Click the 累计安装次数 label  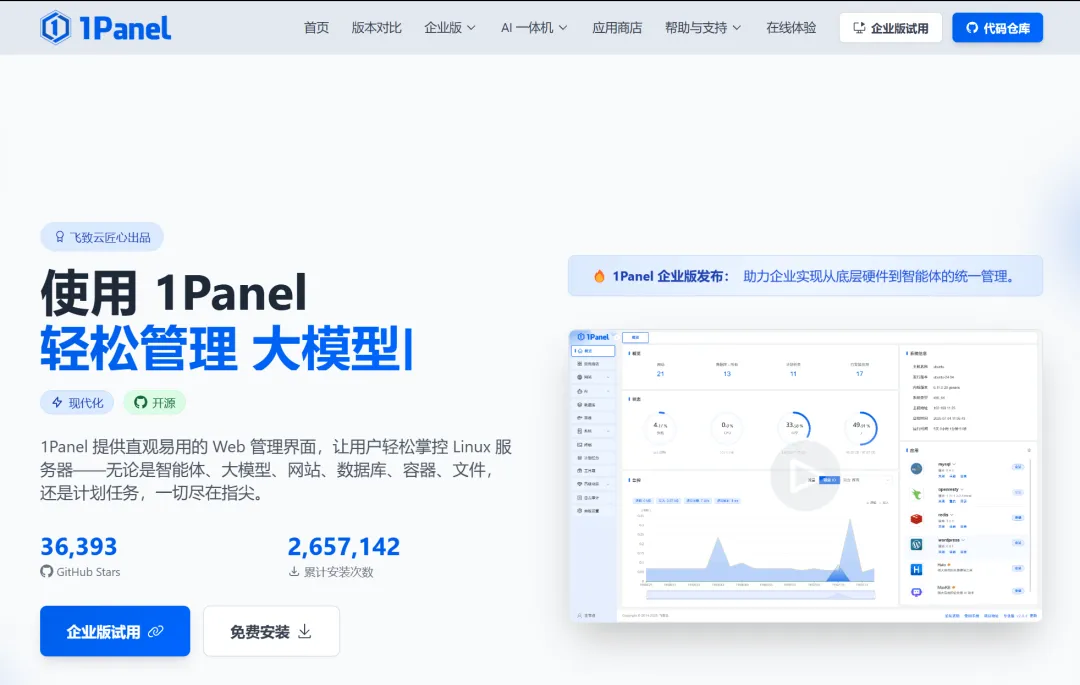point(338,571)
